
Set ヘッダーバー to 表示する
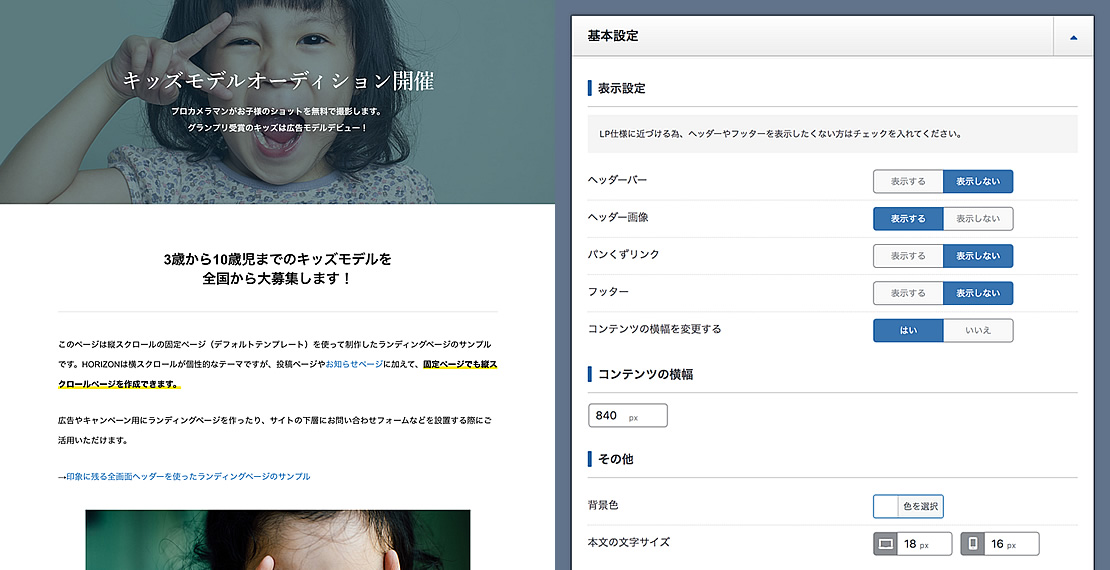click(x=908, y=181)
